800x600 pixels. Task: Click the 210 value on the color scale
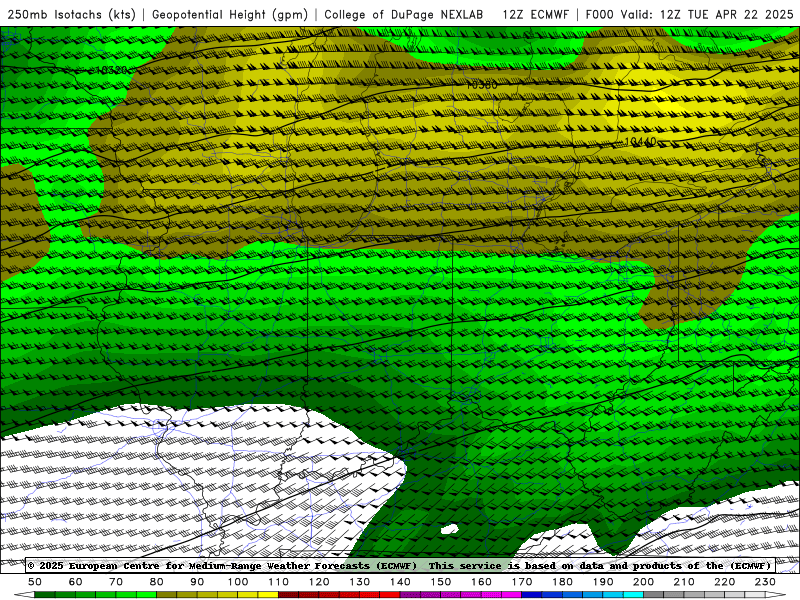(684, 582)
